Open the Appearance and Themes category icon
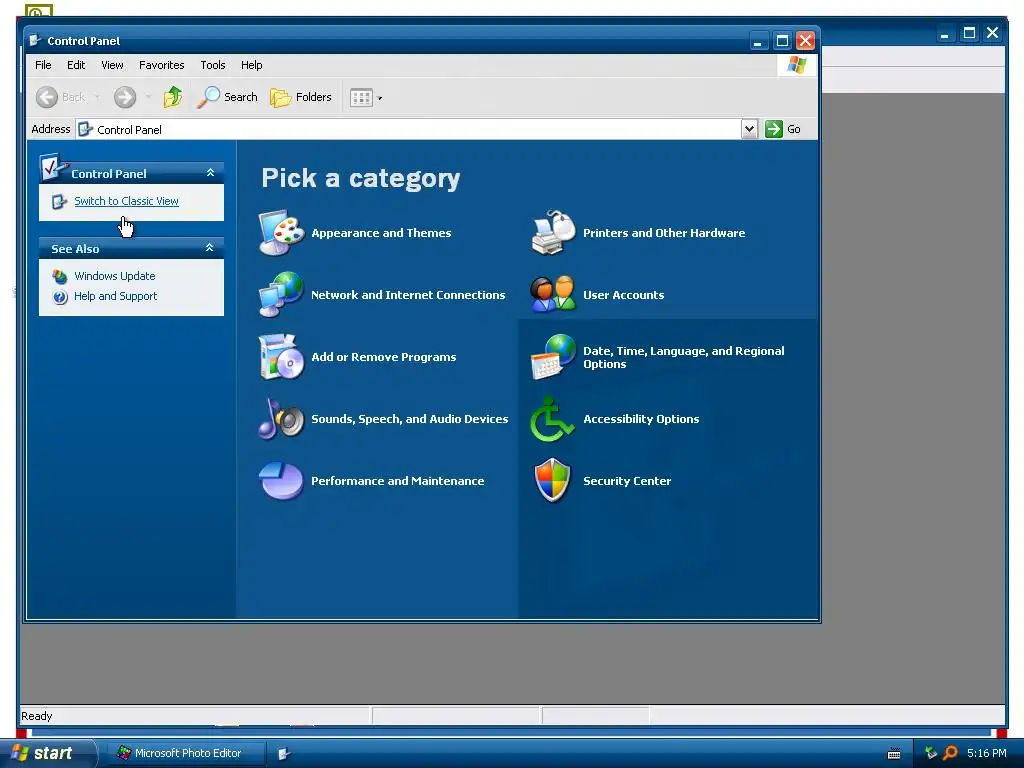 point(281,232)
